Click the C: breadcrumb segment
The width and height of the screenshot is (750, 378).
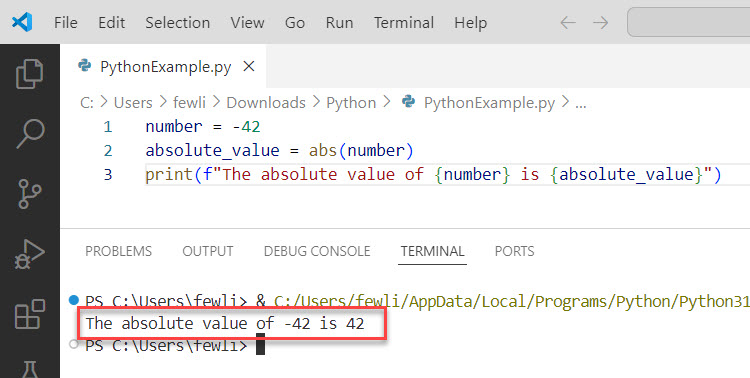(x=87, y=102)
